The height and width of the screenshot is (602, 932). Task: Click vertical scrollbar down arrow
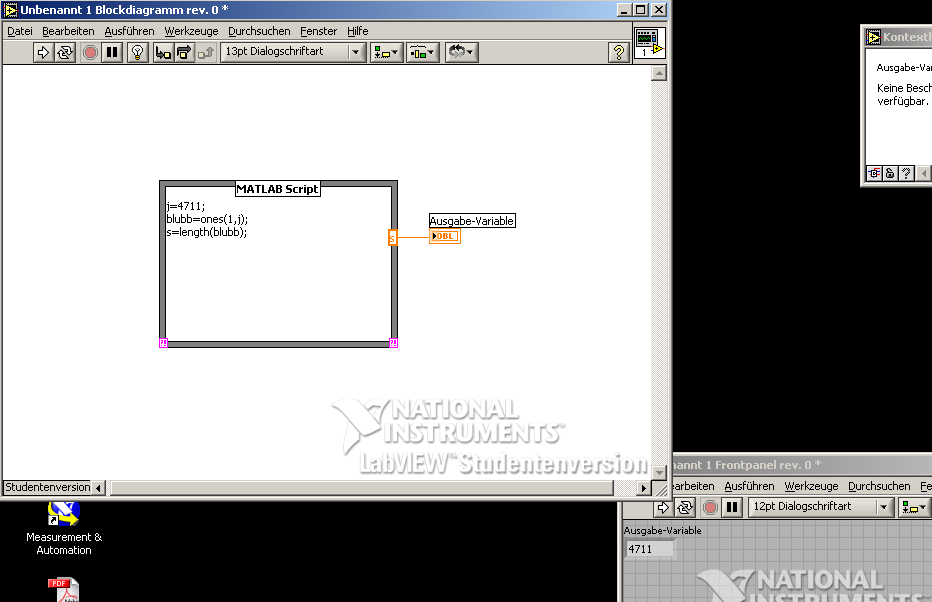tap(659, 472)
